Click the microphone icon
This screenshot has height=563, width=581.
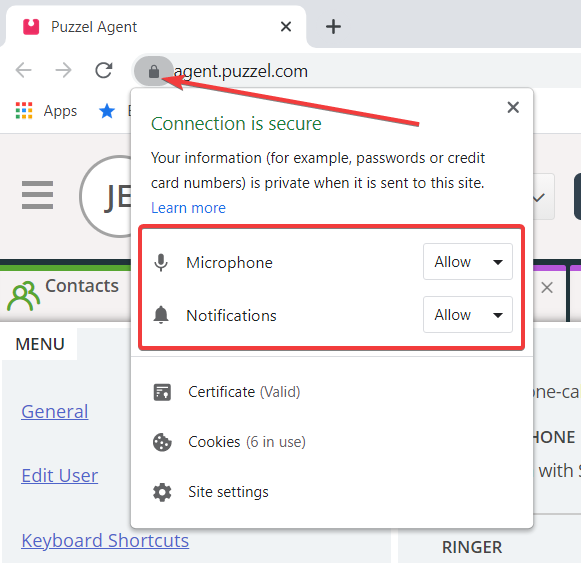pyautogui.click(x=161, y=262)
